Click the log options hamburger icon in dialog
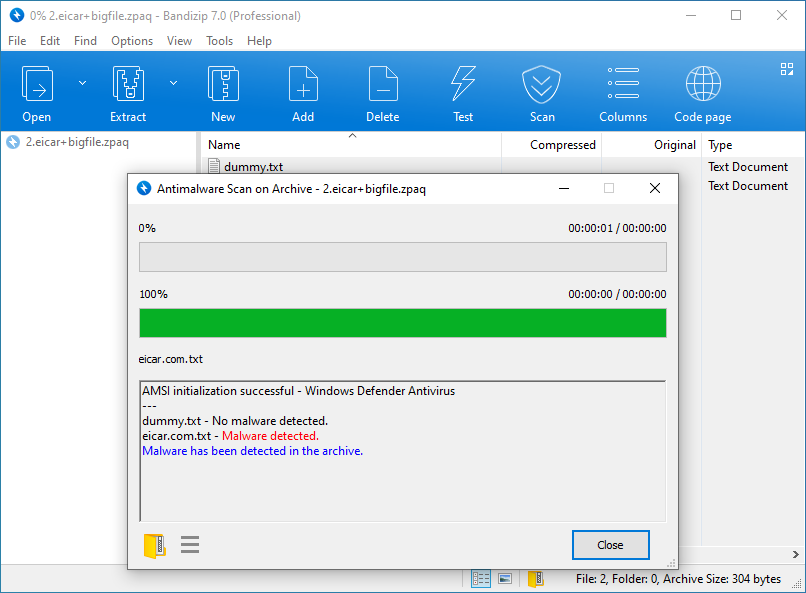The width and height of the screenshot is (806, 593). (189, 544)
